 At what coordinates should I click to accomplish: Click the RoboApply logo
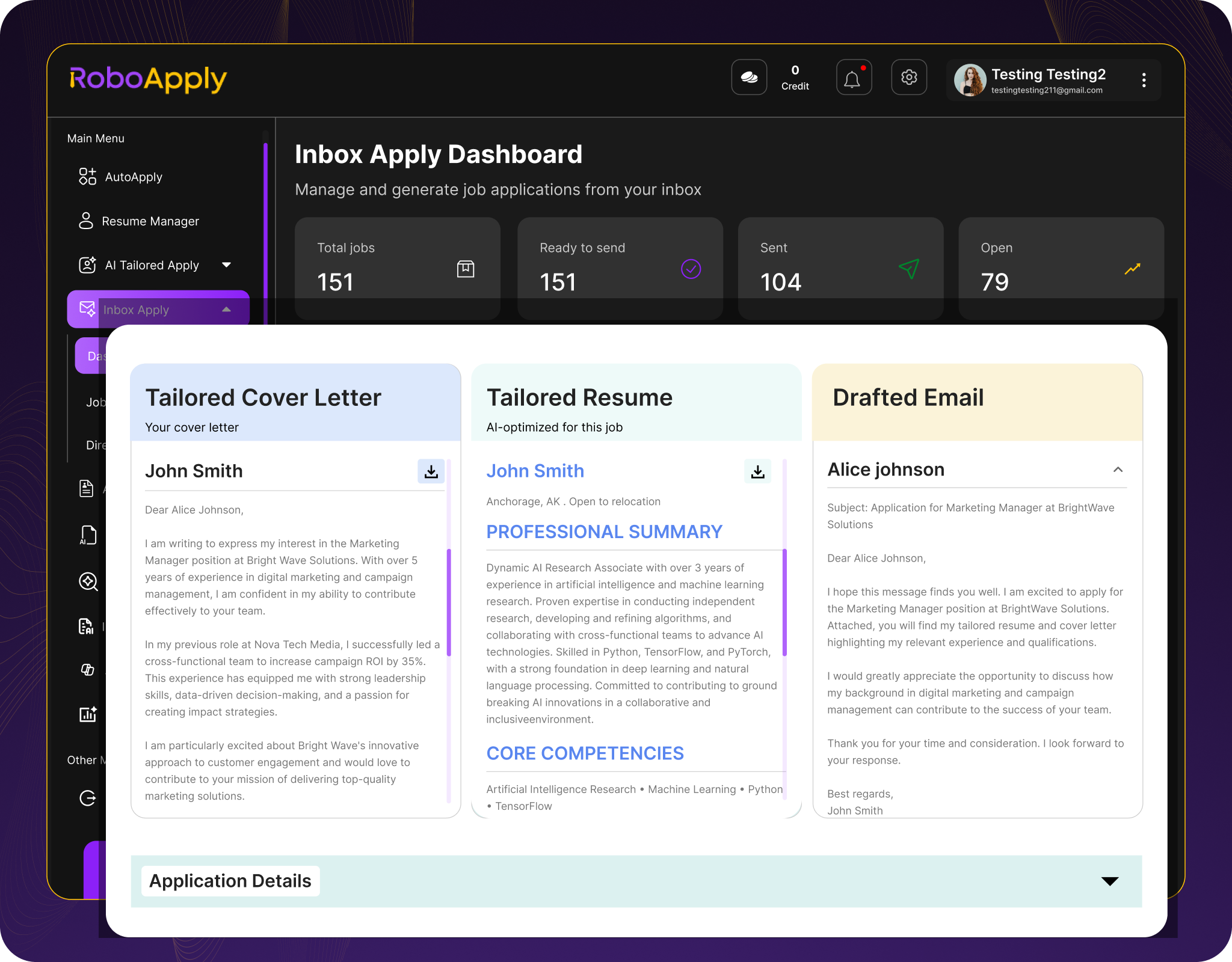point(148,79)
